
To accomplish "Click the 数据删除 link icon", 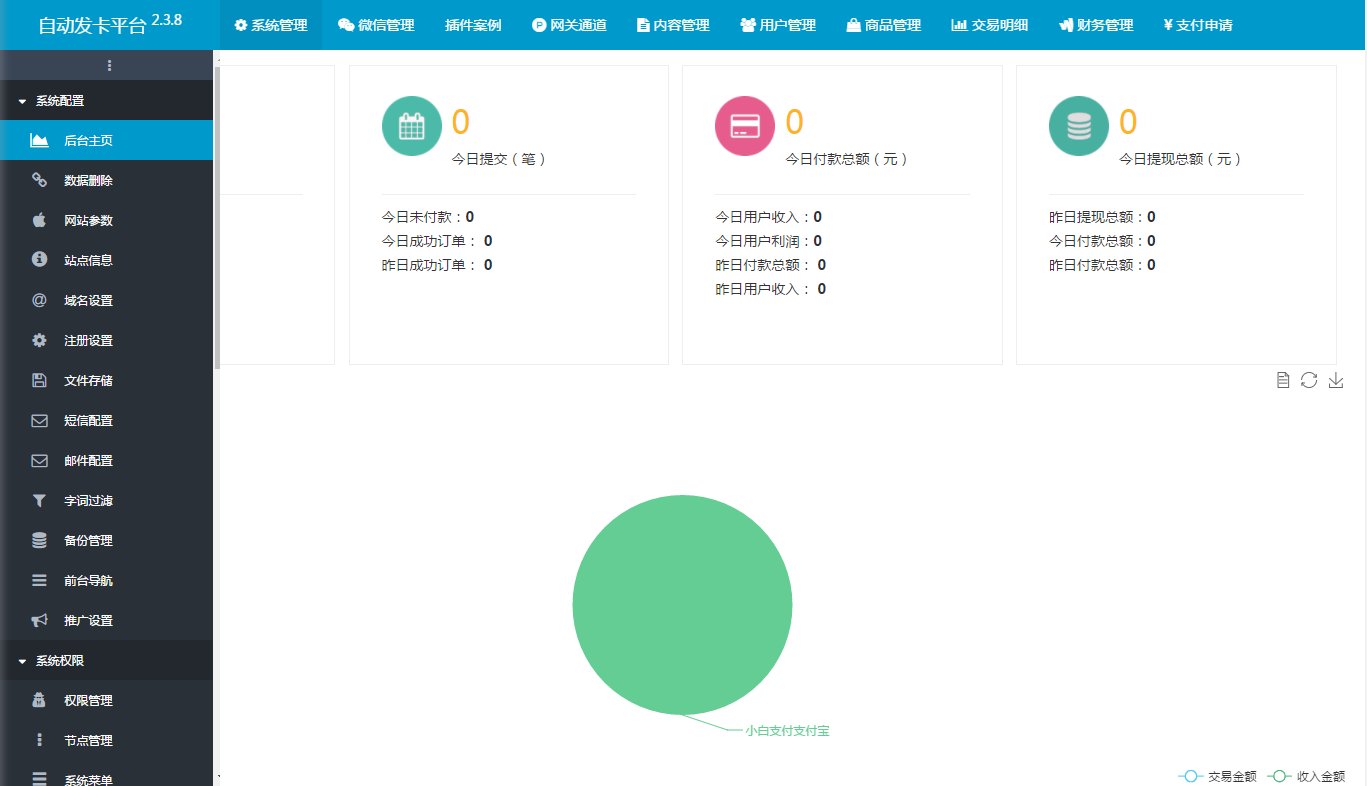I will (x=40, y=180).
